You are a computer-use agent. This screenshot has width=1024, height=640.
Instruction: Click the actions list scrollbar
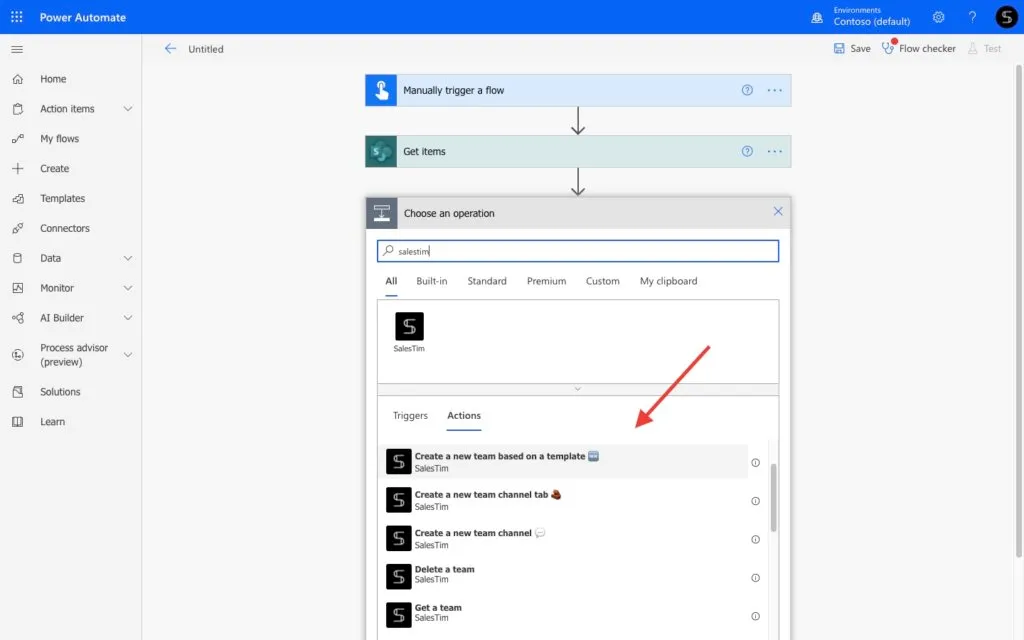(x=773, y=498)
